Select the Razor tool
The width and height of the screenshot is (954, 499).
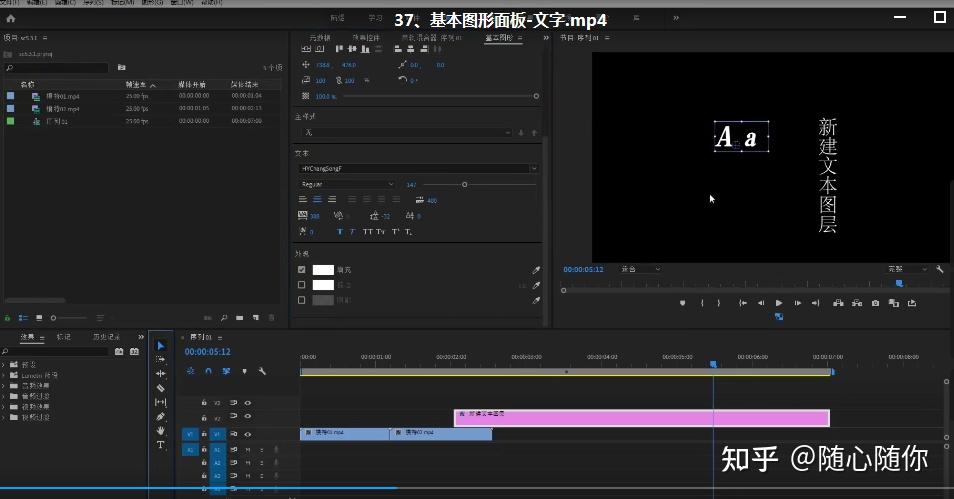pos(161,388)
